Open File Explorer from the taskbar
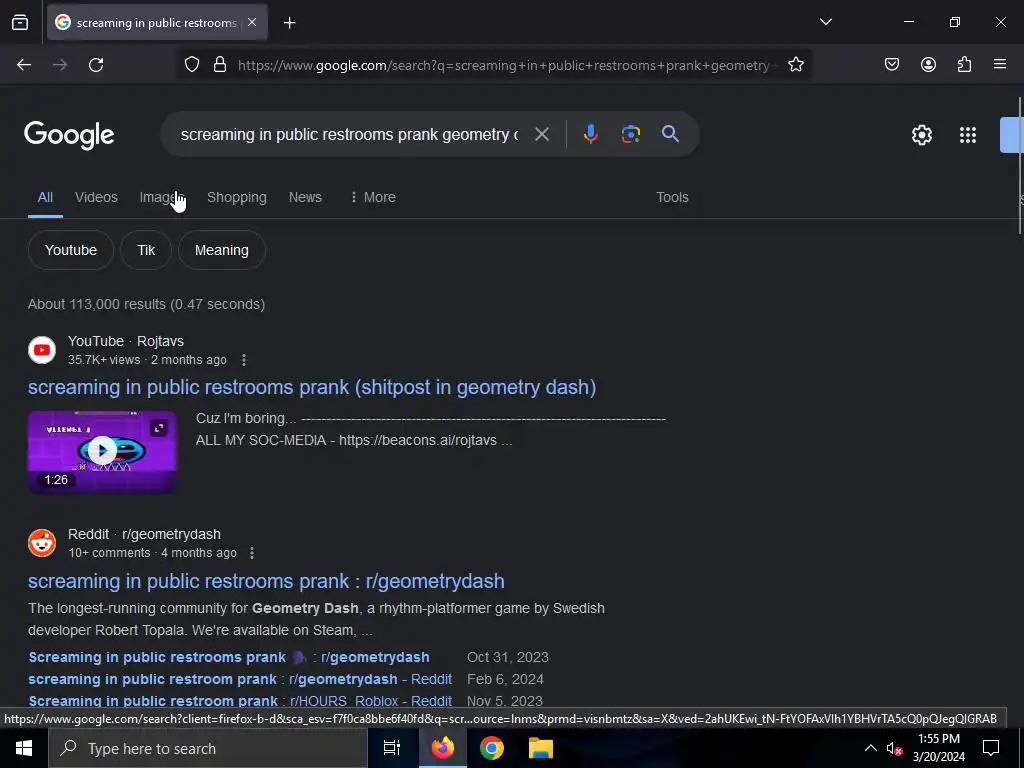The height and width of the screenshot is (768, 1024). coord(541,748)
